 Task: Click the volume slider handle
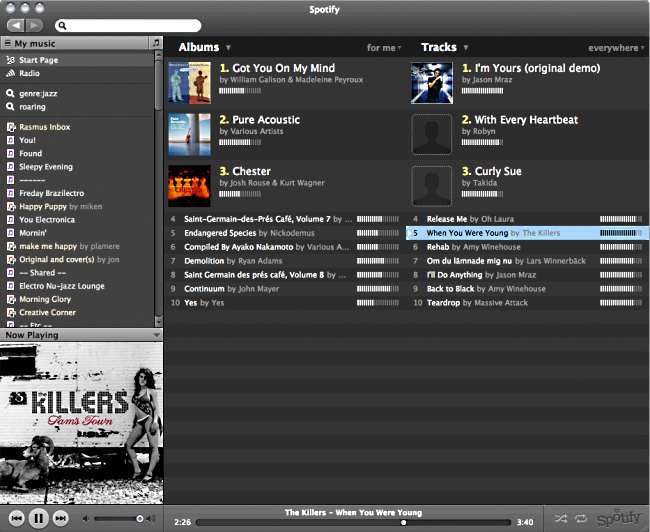coord(140,519)
